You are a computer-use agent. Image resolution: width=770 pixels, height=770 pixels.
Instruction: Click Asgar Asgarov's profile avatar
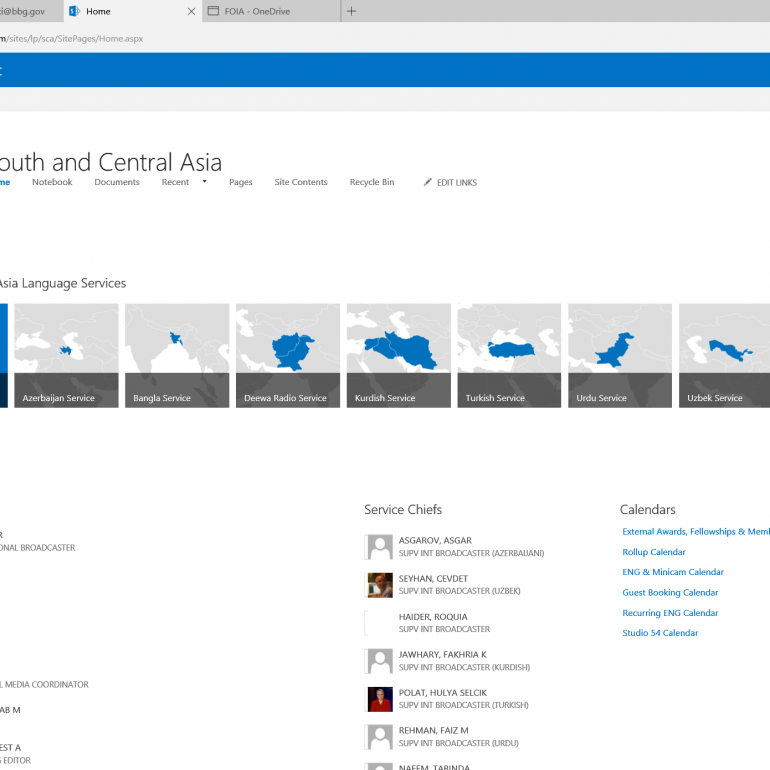click(380, 546)
